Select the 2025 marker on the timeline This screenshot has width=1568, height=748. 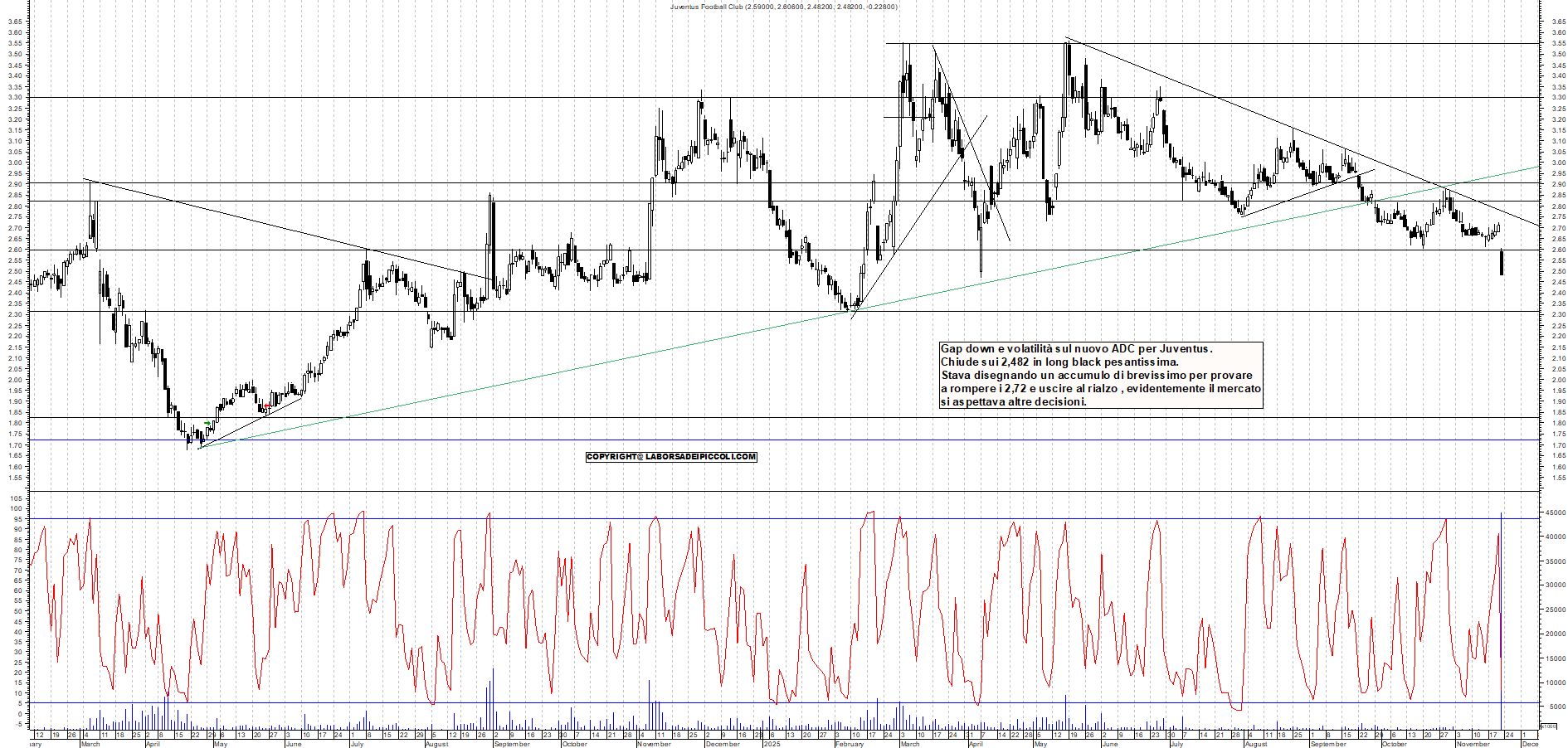772,743
